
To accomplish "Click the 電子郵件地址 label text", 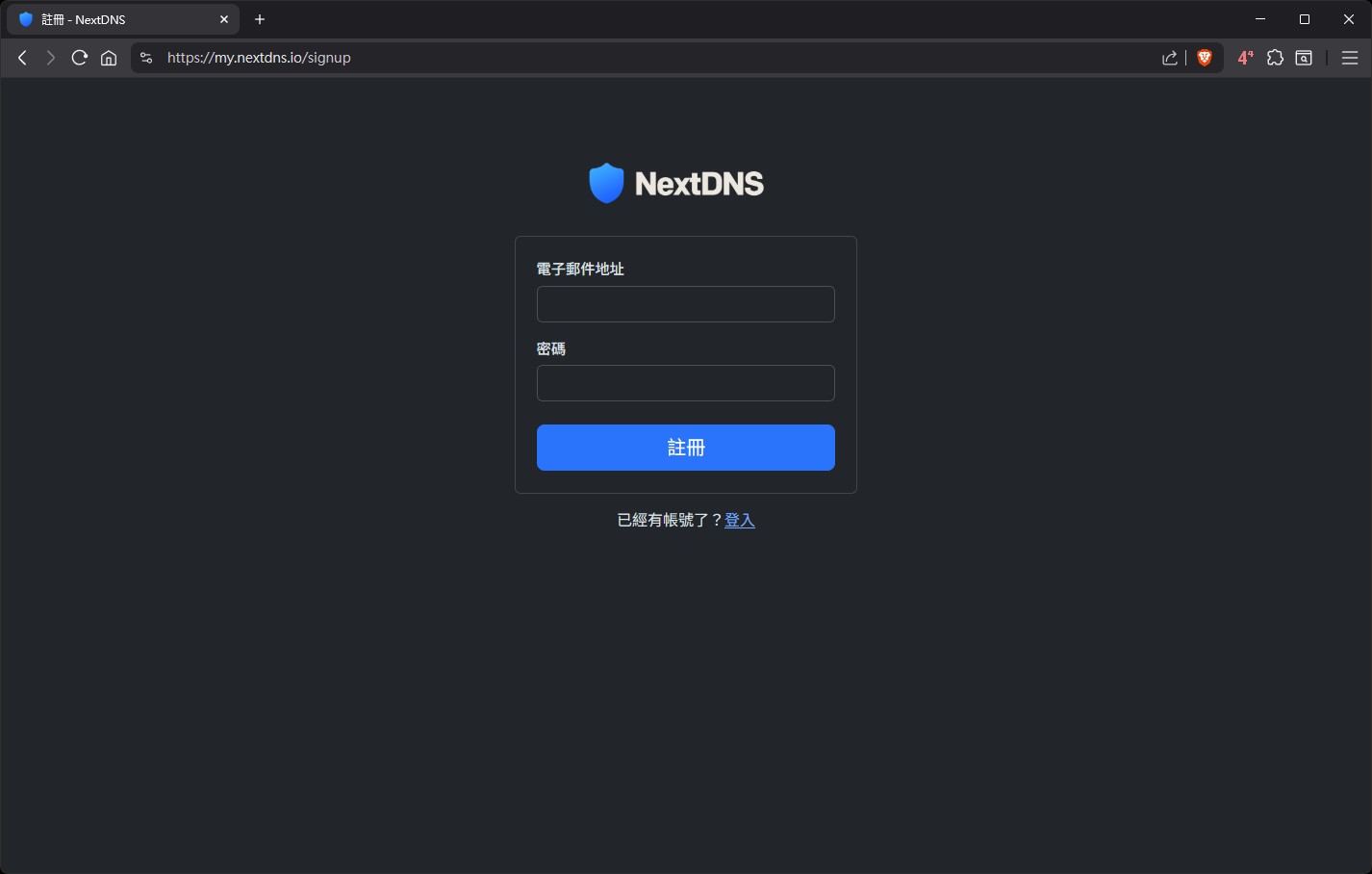I will coord(580,269).
